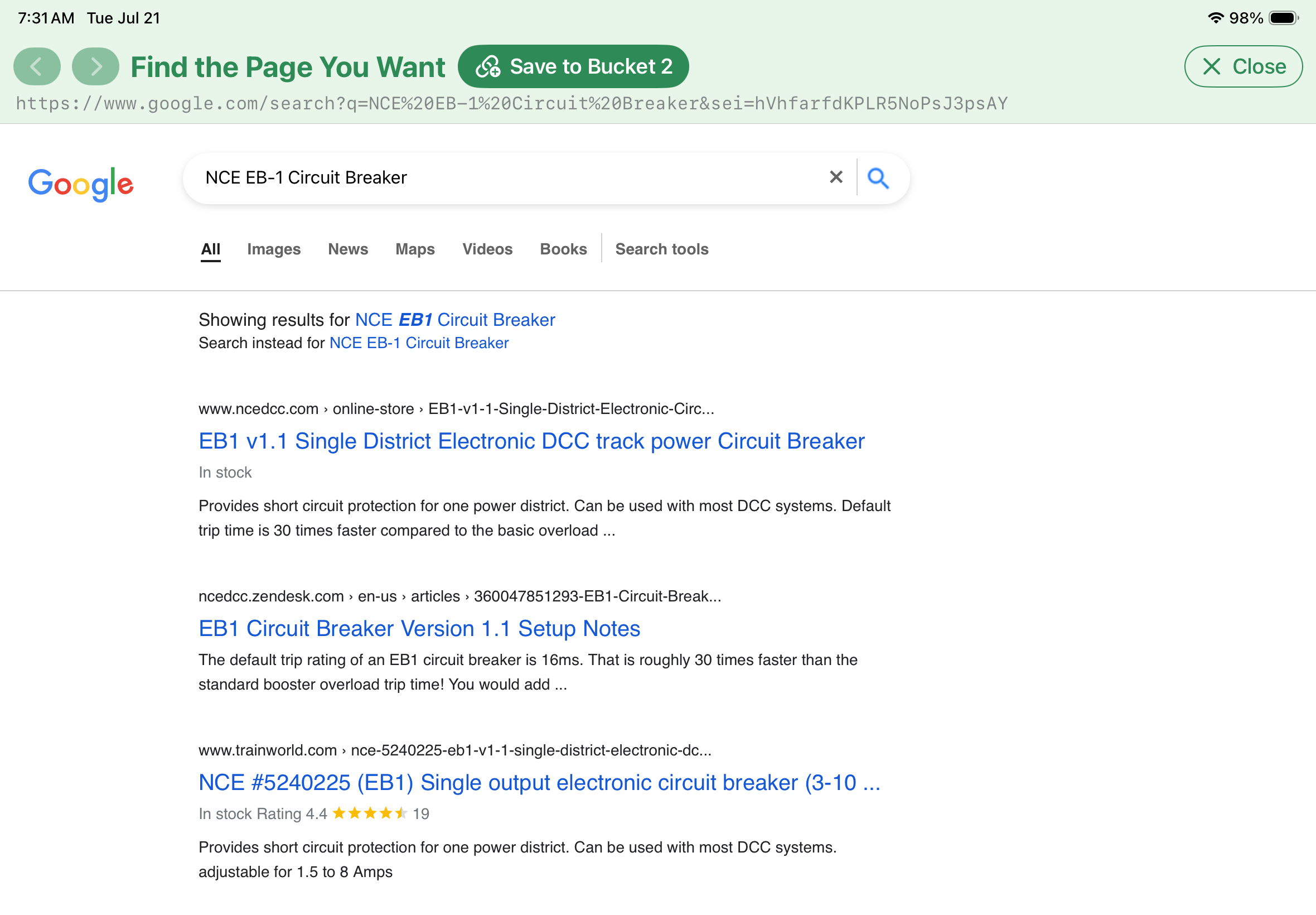Select the All results tab
Viewport: 1316px width, 915px height.
[x=210, y=249]
